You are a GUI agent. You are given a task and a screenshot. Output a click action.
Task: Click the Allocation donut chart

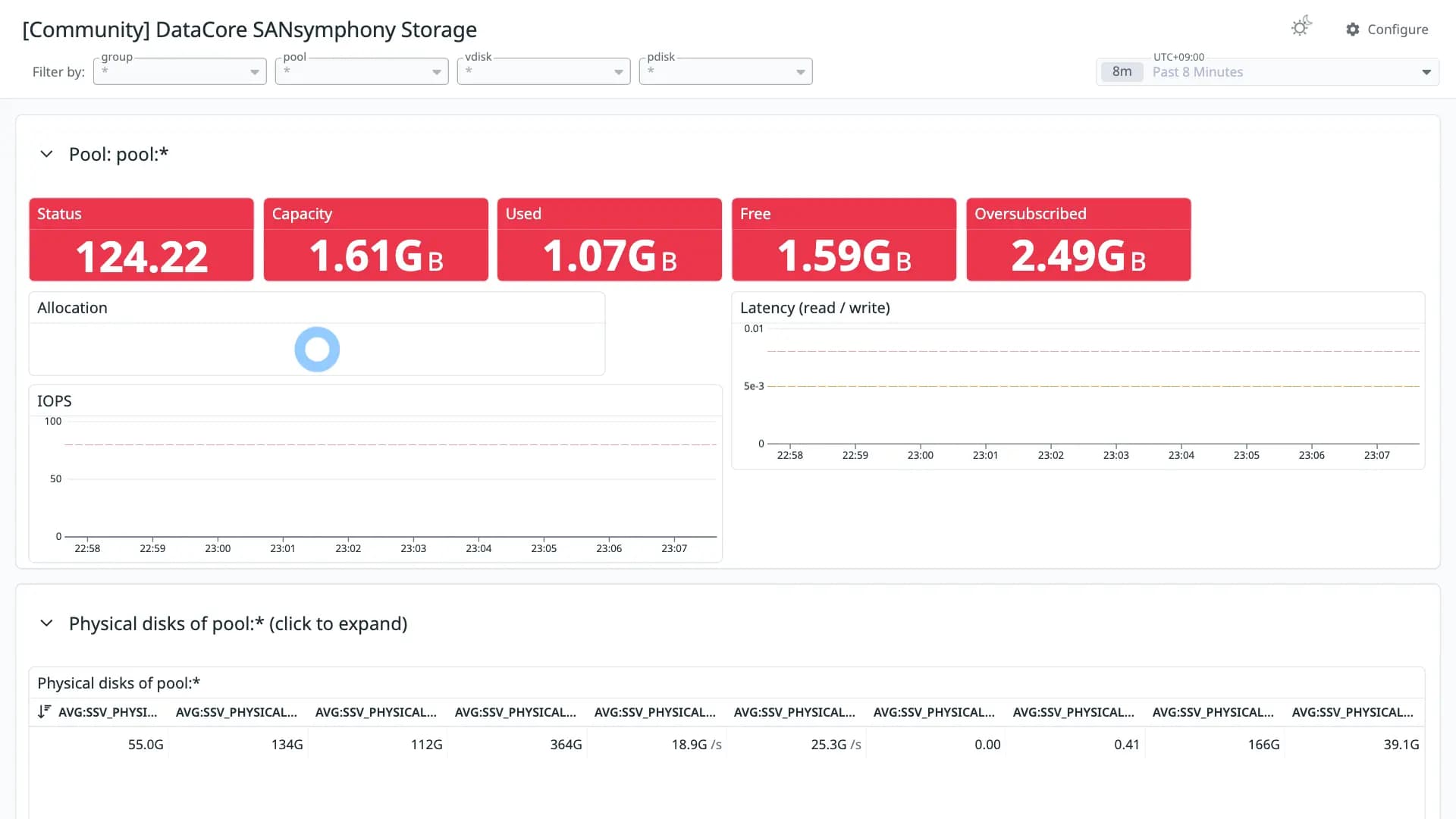tap(317, 350)
